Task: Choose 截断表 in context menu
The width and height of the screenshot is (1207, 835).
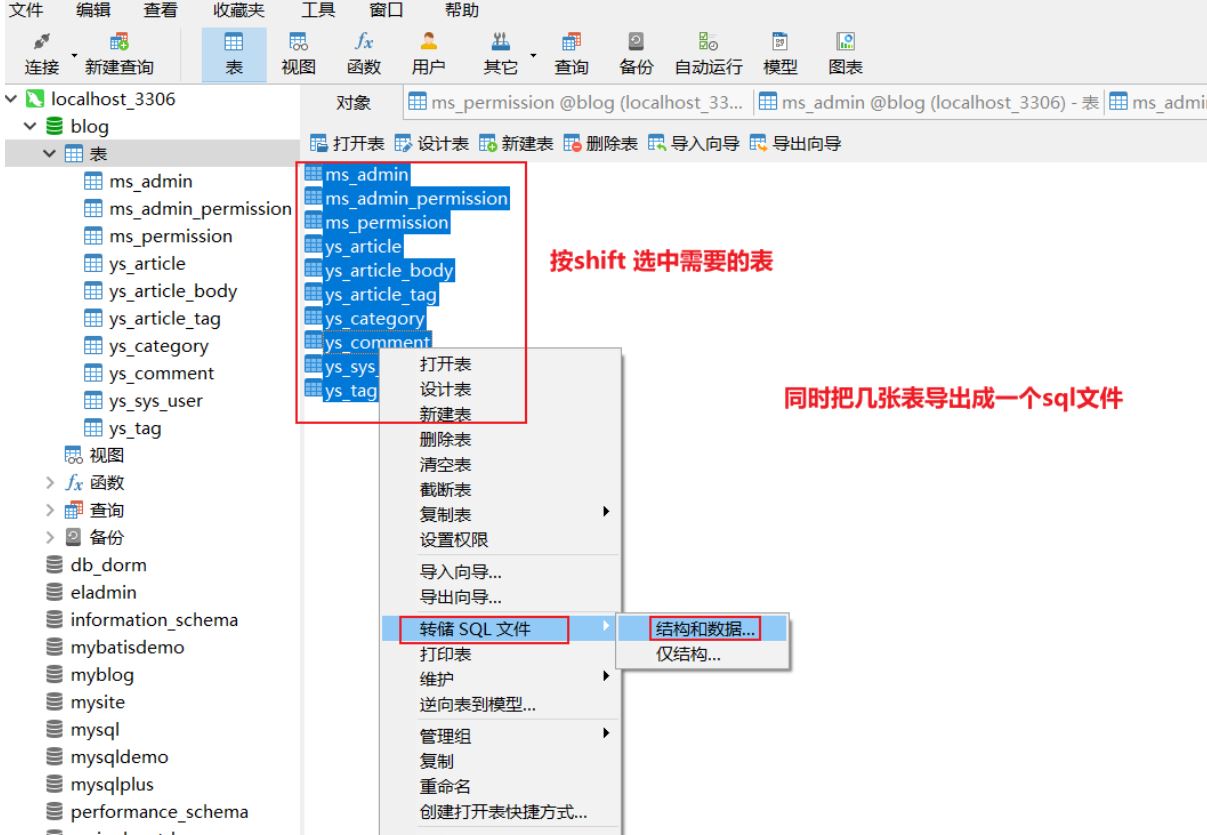Action: pos(446,490)
